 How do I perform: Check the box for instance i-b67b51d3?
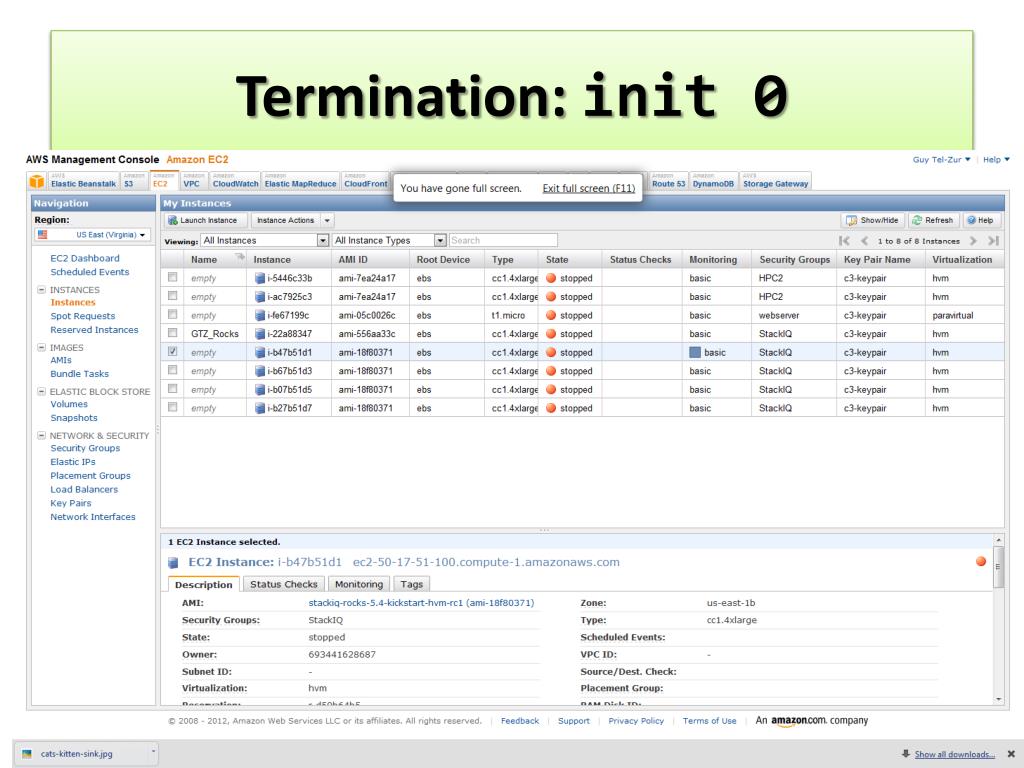[x=172, y=370]
